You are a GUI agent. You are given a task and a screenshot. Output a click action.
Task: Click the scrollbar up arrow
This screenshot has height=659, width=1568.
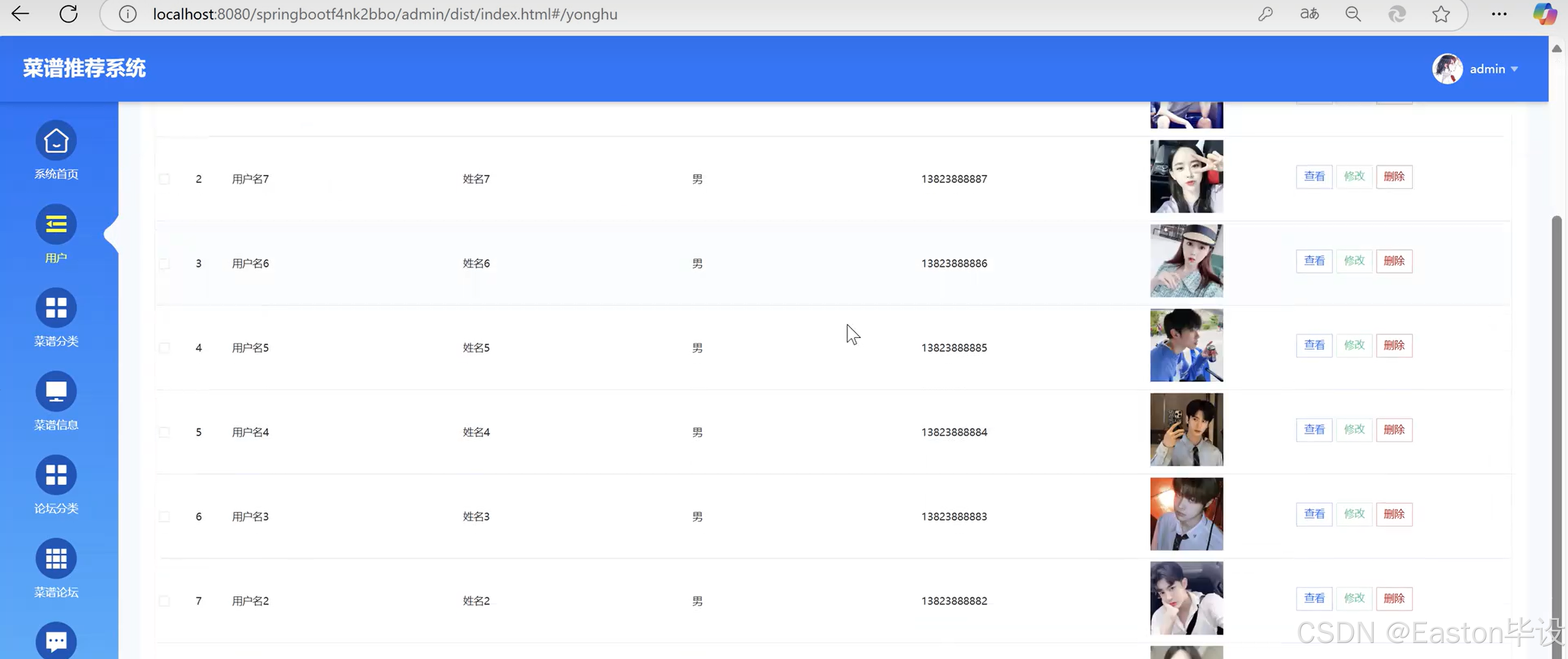[1556, 49]
